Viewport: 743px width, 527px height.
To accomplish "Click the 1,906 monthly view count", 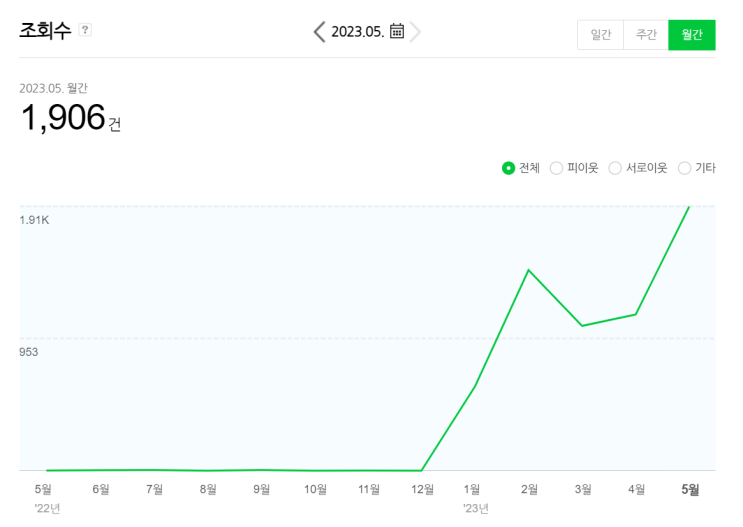I will [62, 118].
